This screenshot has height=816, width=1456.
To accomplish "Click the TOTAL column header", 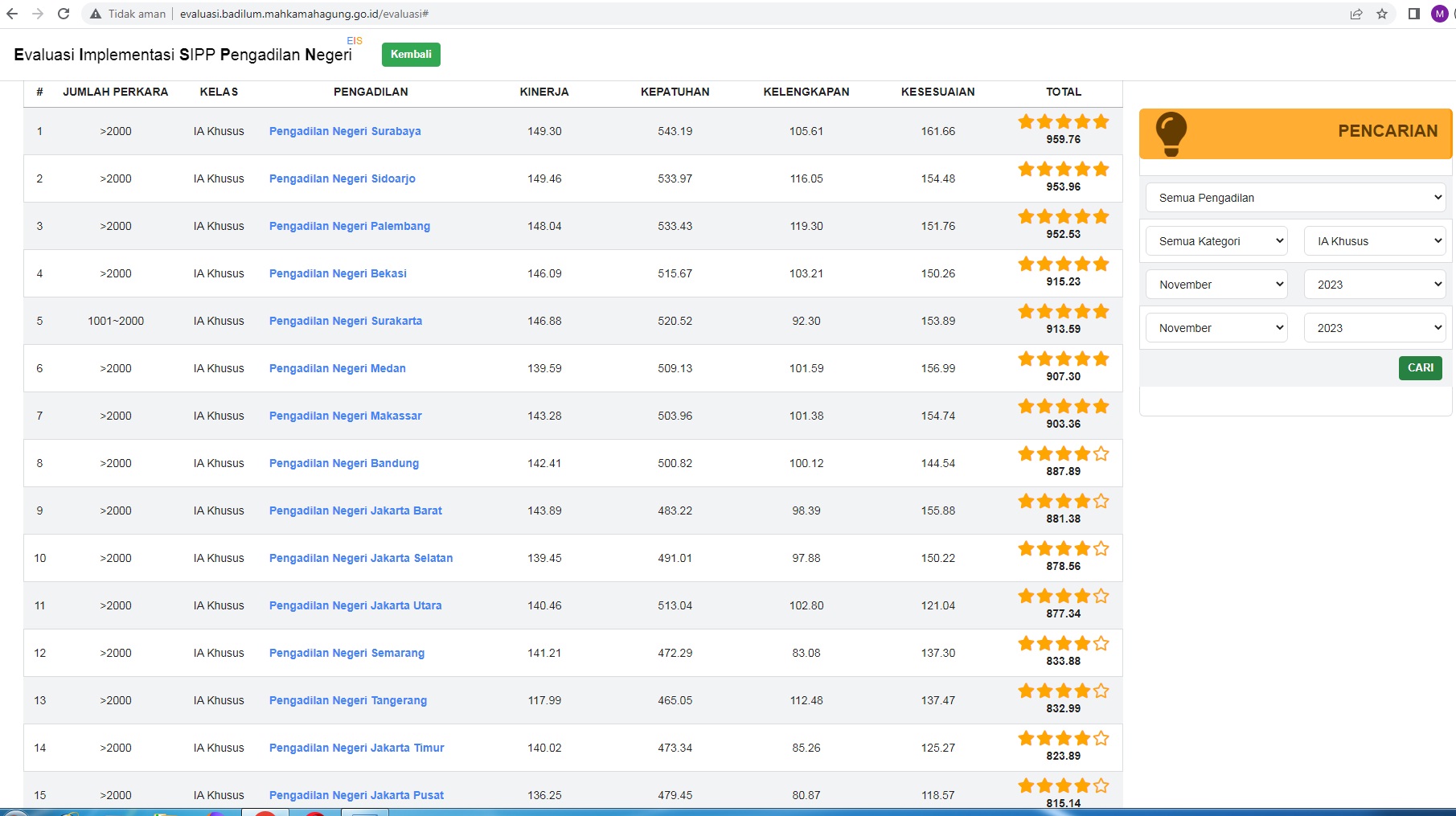I will pyautogui.click(x=1063, y=92).
